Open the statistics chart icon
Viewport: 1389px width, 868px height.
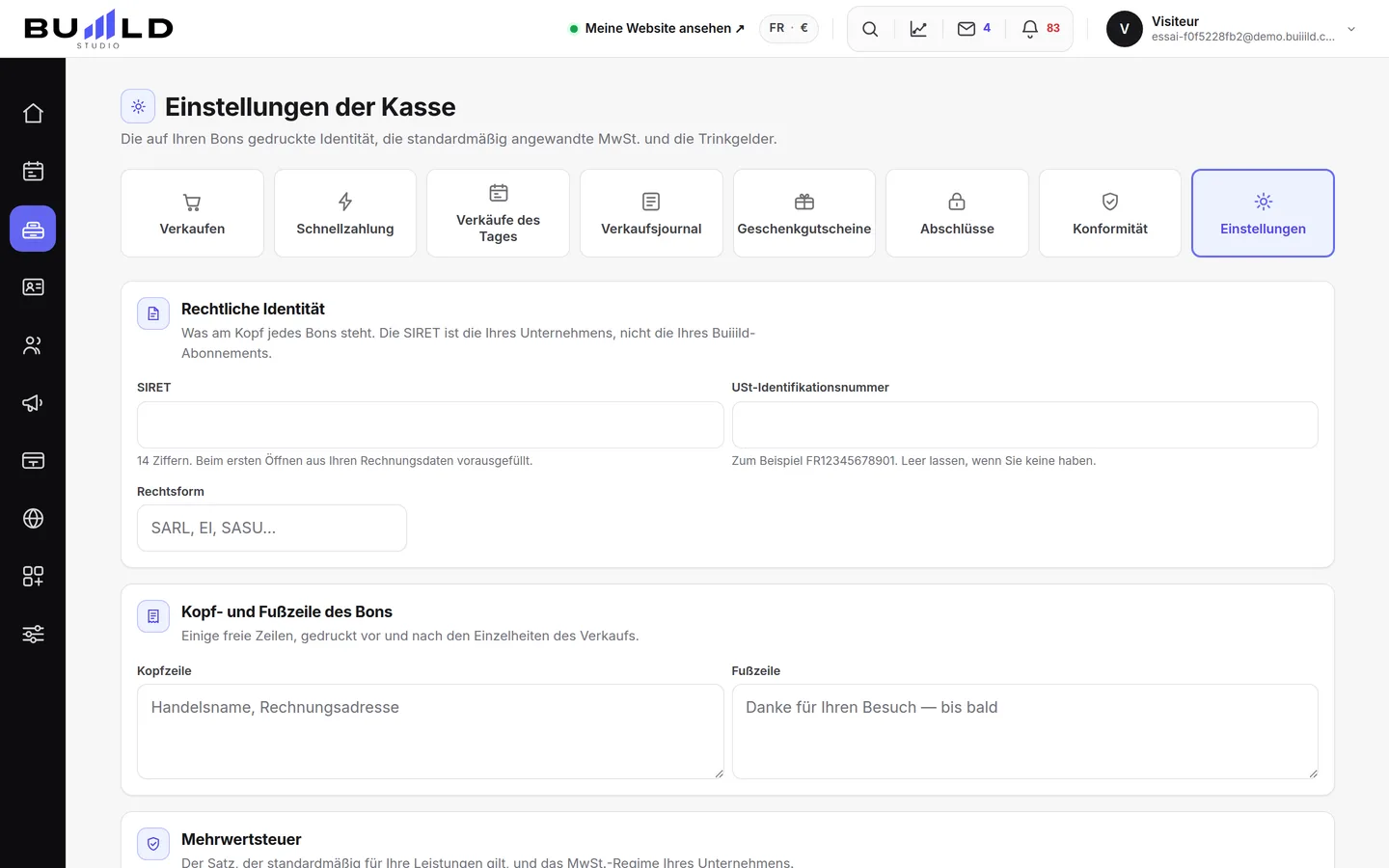click(x=918, y=29)
